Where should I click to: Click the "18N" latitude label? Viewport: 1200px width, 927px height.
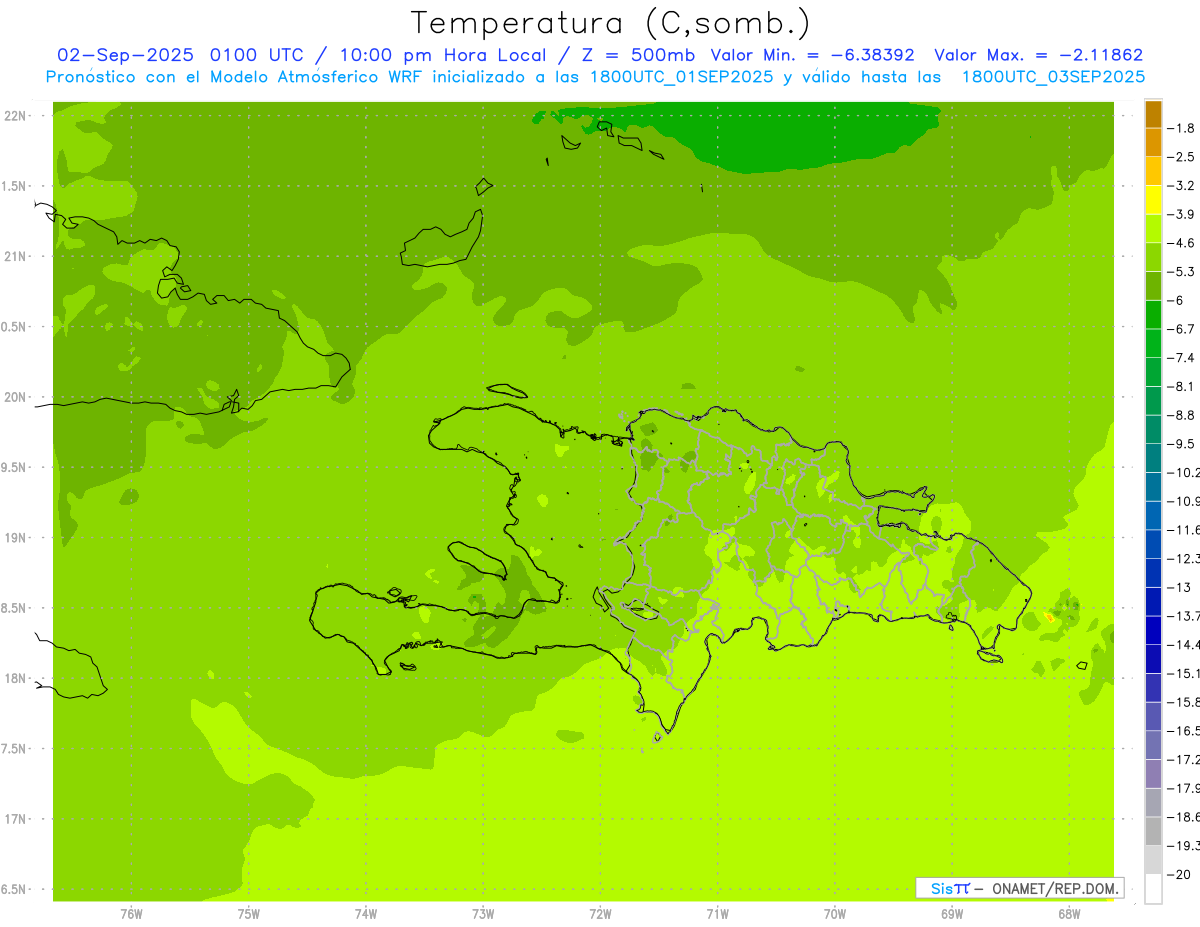click(15, 679)
